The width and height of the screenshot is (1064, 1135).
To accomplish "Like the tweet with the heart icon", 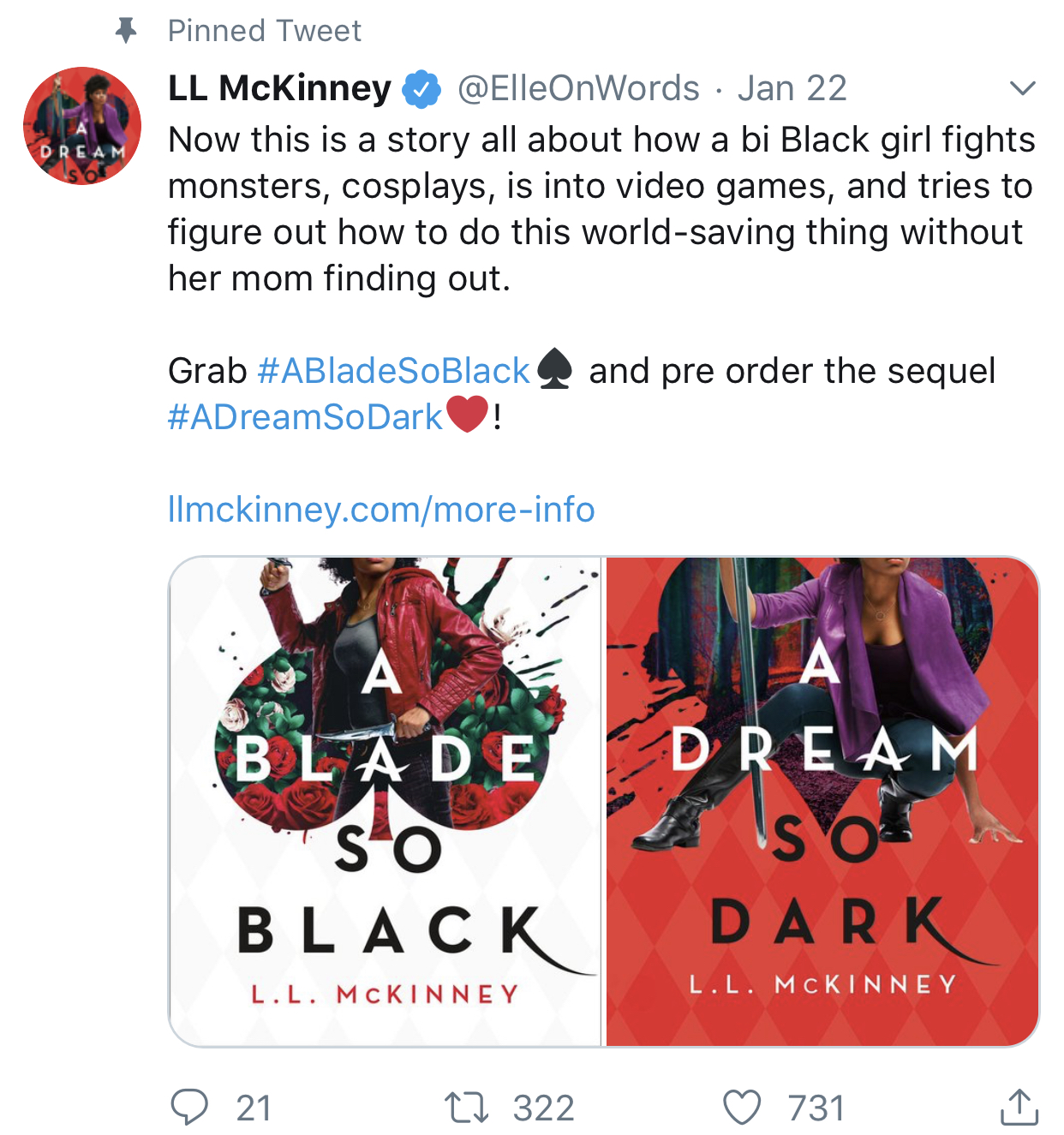I will pyautogui.click(x=742, y=1108).
